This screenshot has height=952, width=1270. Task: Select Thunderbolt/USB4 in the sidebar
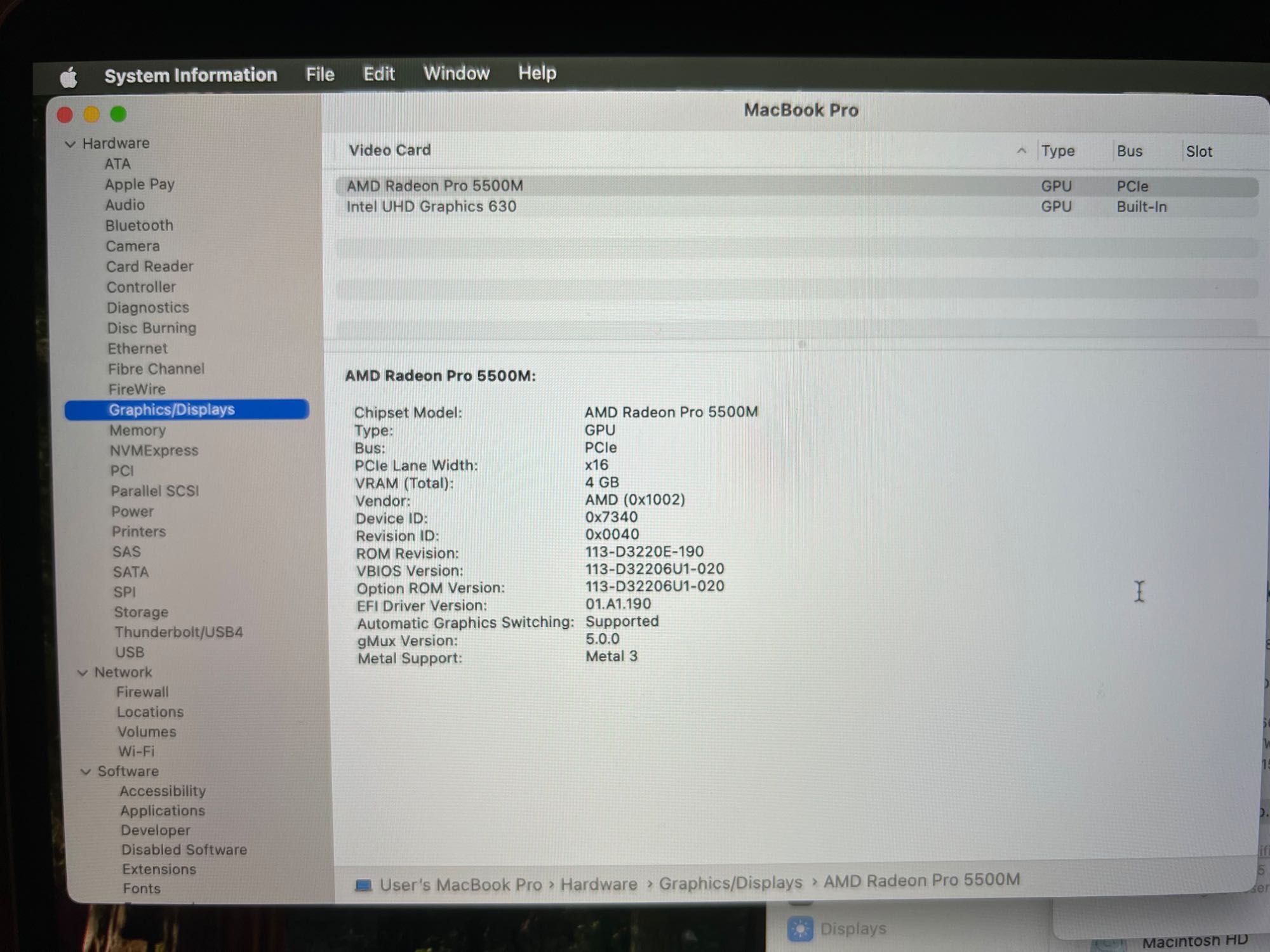pyautogui.click(x=178, y=633)
